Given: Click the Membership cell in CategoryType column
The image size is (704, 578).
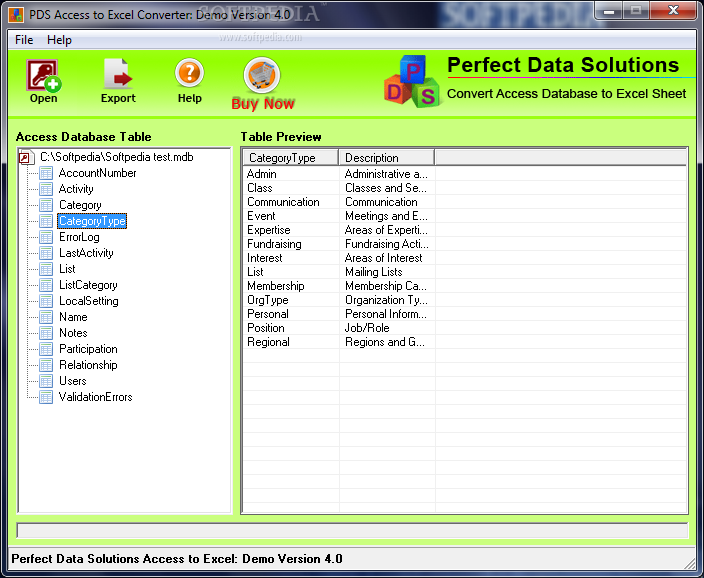Looking at the screenshot, I should coord(276,286).
